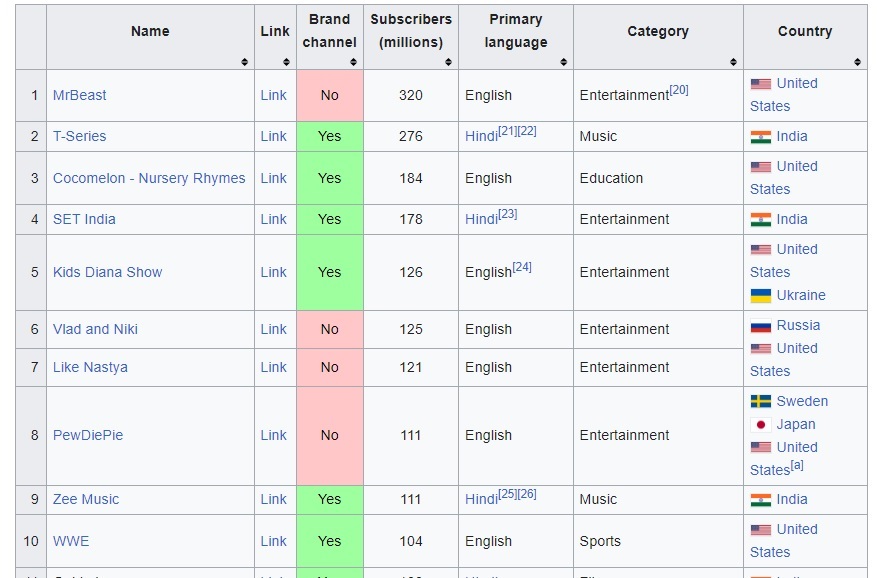Sort by Category column arrows
Viewport: 877px width, 578px height.
(x=734, y=62)
